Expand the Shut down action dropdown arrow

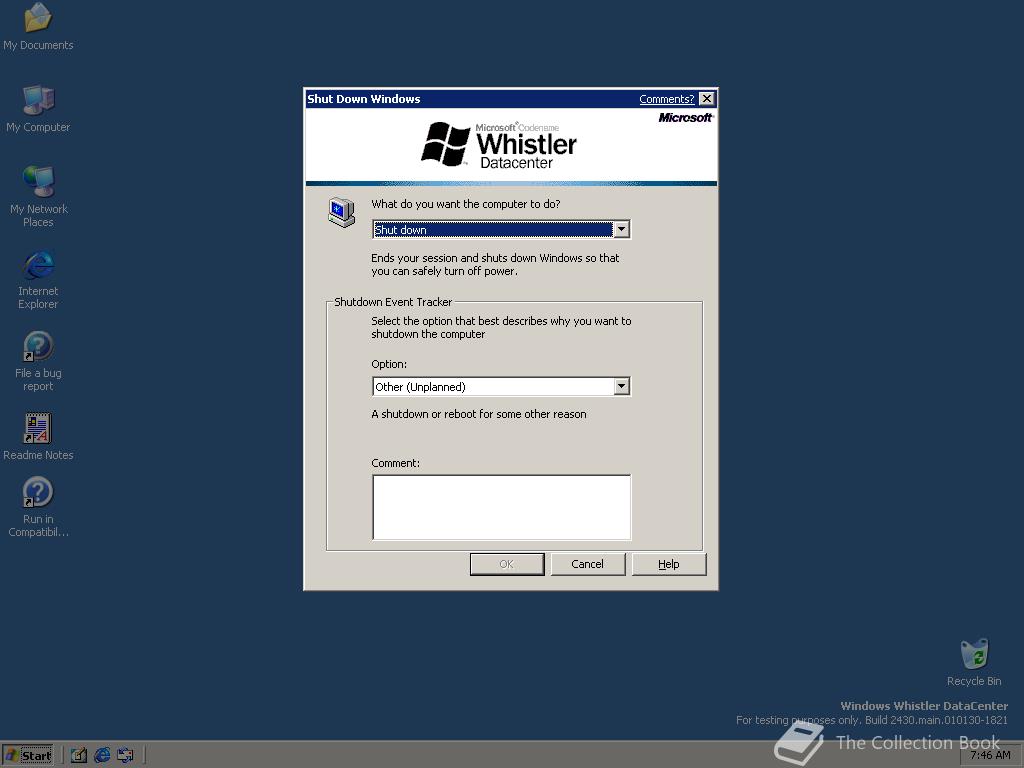click(622, 229)
